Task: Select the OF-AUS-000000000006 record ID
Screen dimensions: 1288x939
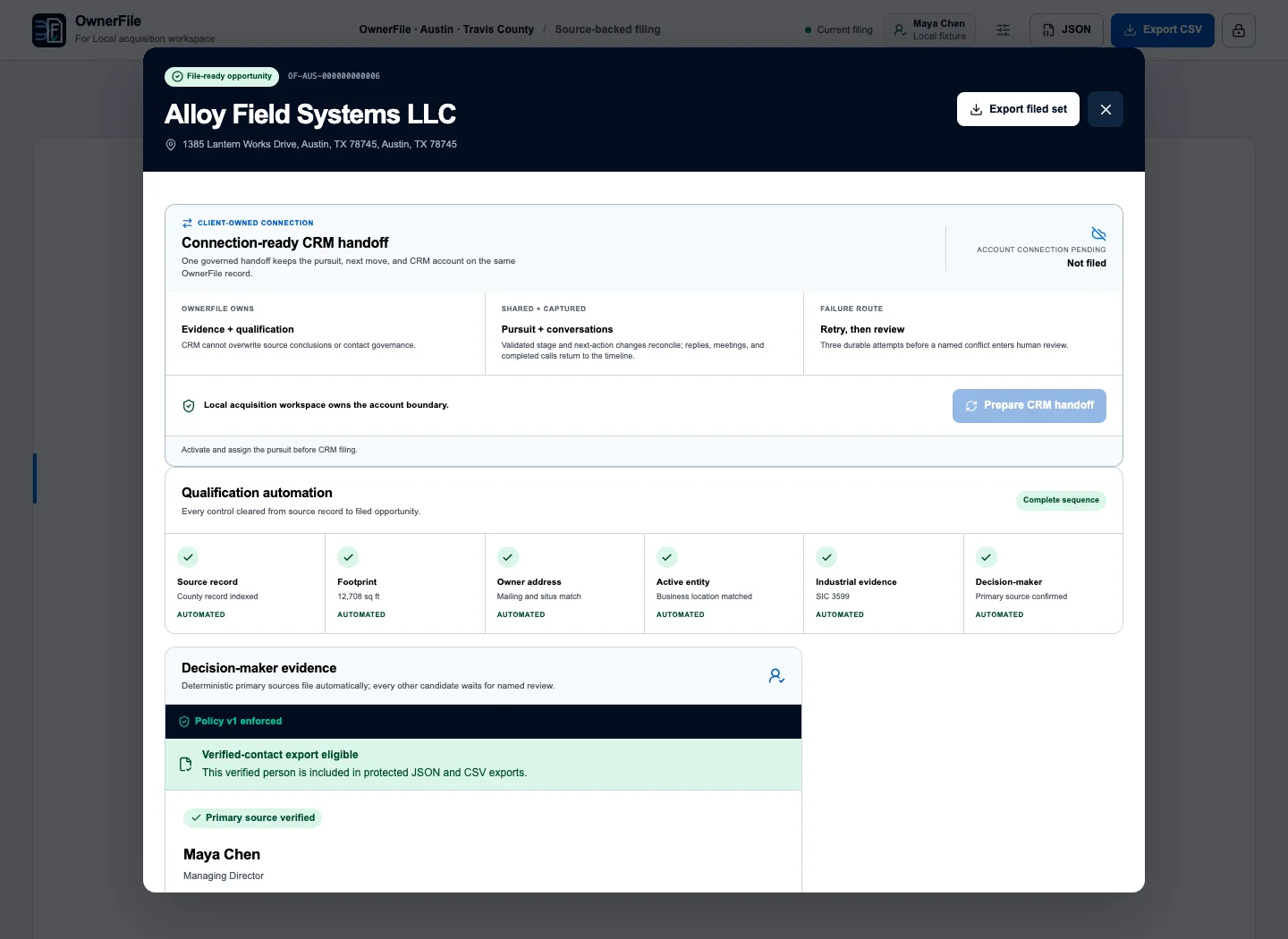Action: [x=334, y=77]
